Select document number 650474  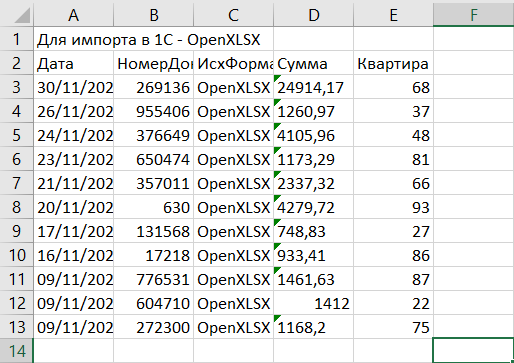coord(153,159)
